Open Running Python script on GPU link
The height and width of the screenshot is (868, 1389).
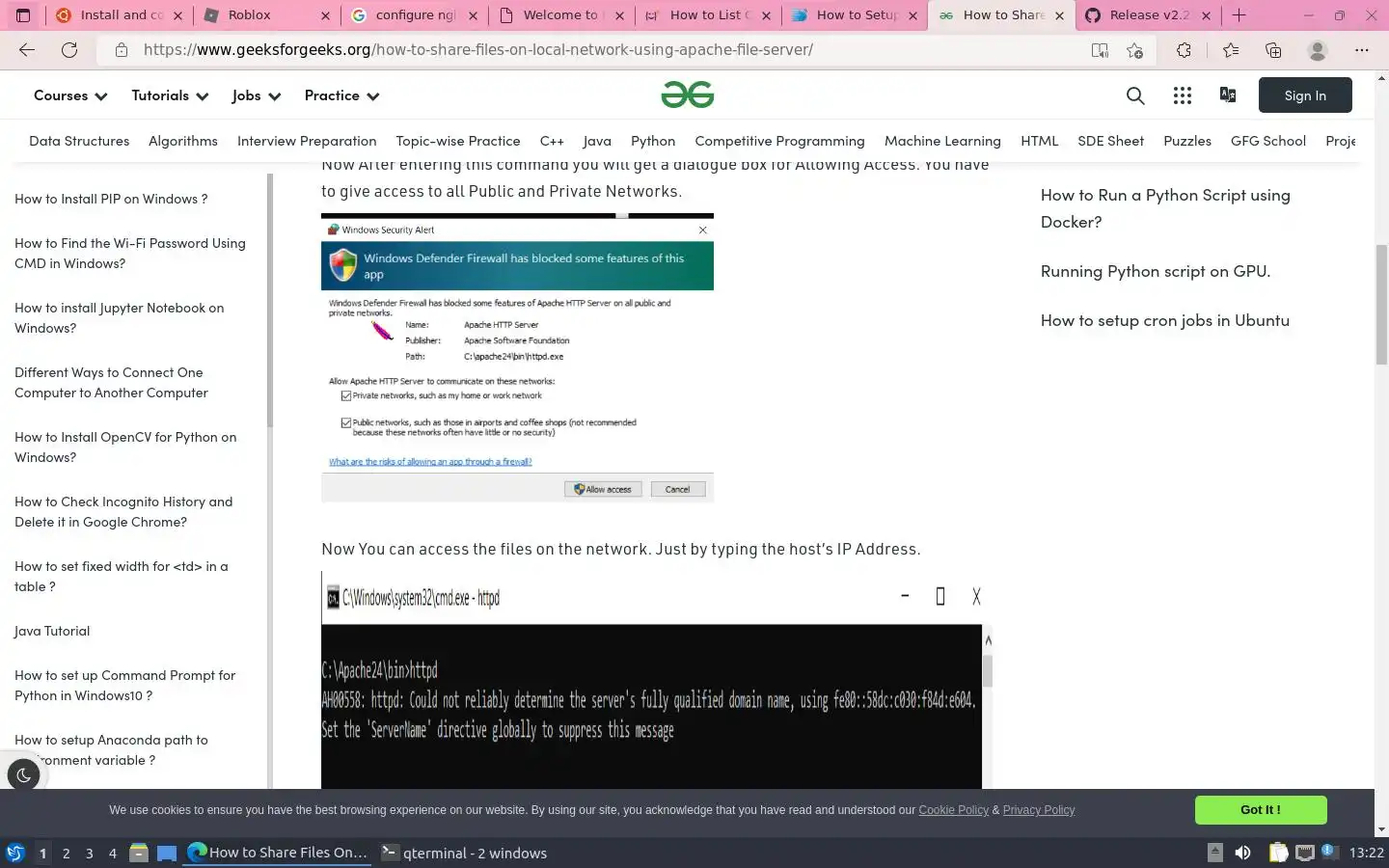[1155, 271]
